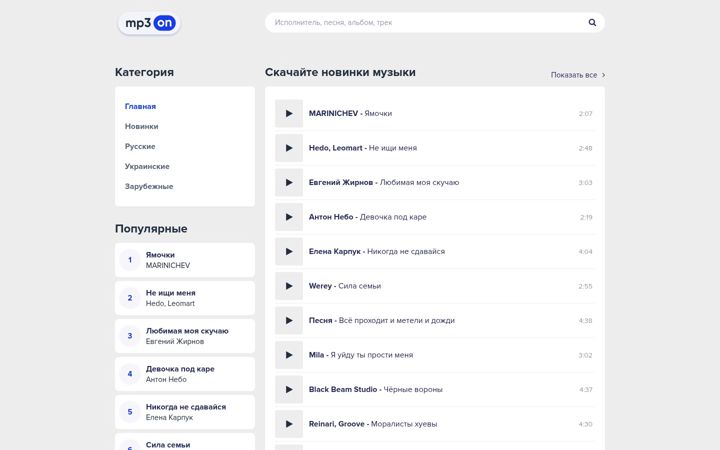Click title Песня - Всё проходит и метели и дожди
This screenshot has width=720, height=450.
[382, 320]
